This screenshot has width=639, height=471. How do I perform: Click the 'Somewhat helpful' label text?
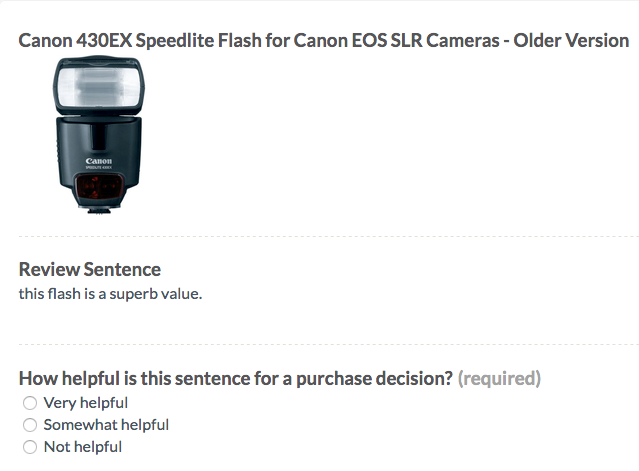click(x=106, y=425)
